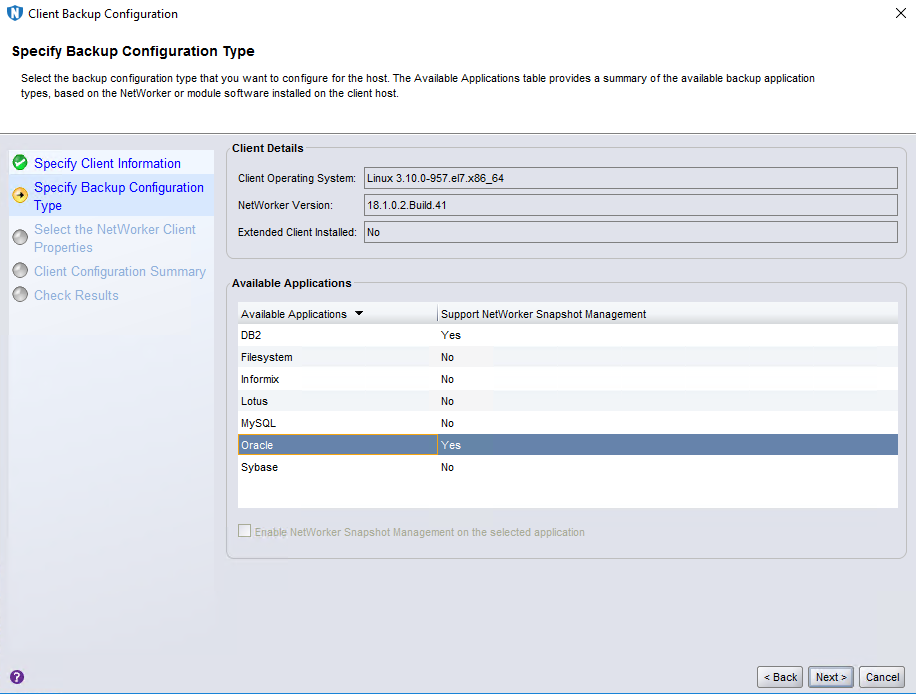
Task: Enable NetWorker Snapshot Management checkbox
Action: [245, 531]
